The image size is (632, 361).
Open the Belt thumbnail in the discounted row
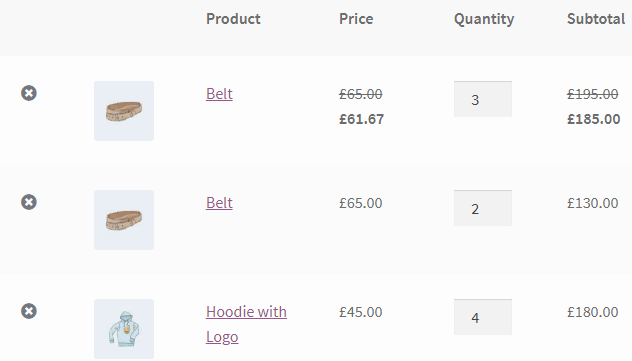124,111
